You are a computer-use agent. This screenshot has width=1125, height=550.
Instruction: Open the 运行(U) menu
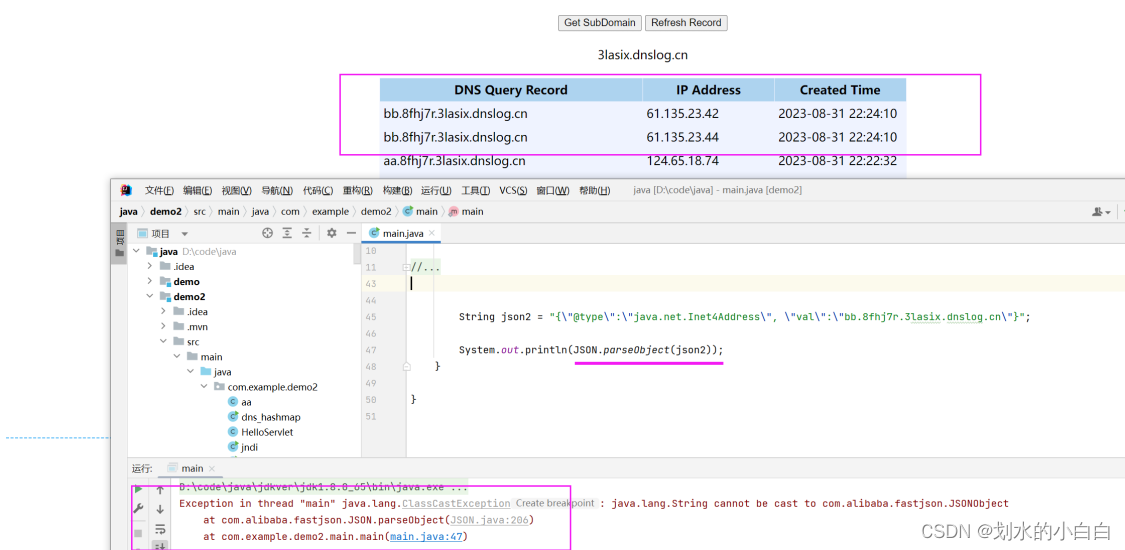436,190
